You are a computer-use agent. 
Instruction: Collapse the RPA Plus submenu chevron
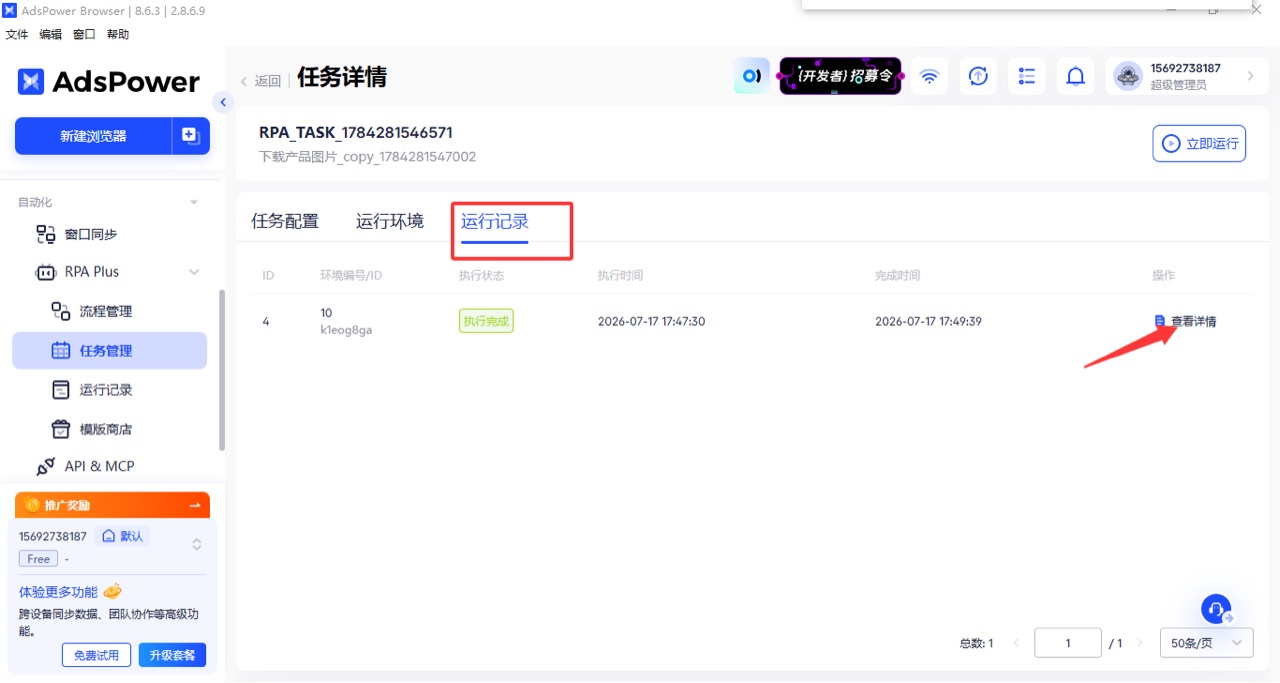click(x=194, y=272)
